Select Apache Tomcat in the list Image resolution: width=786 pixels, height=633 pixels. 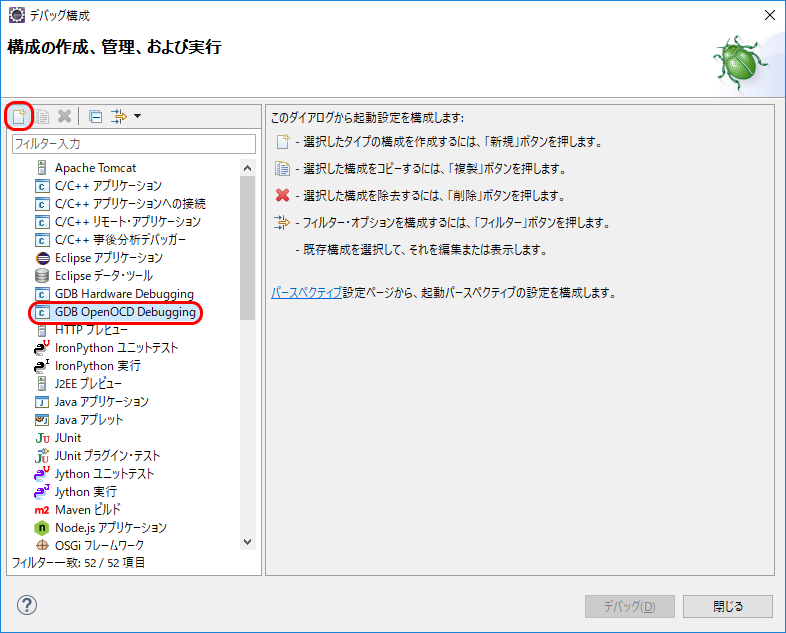95,168
